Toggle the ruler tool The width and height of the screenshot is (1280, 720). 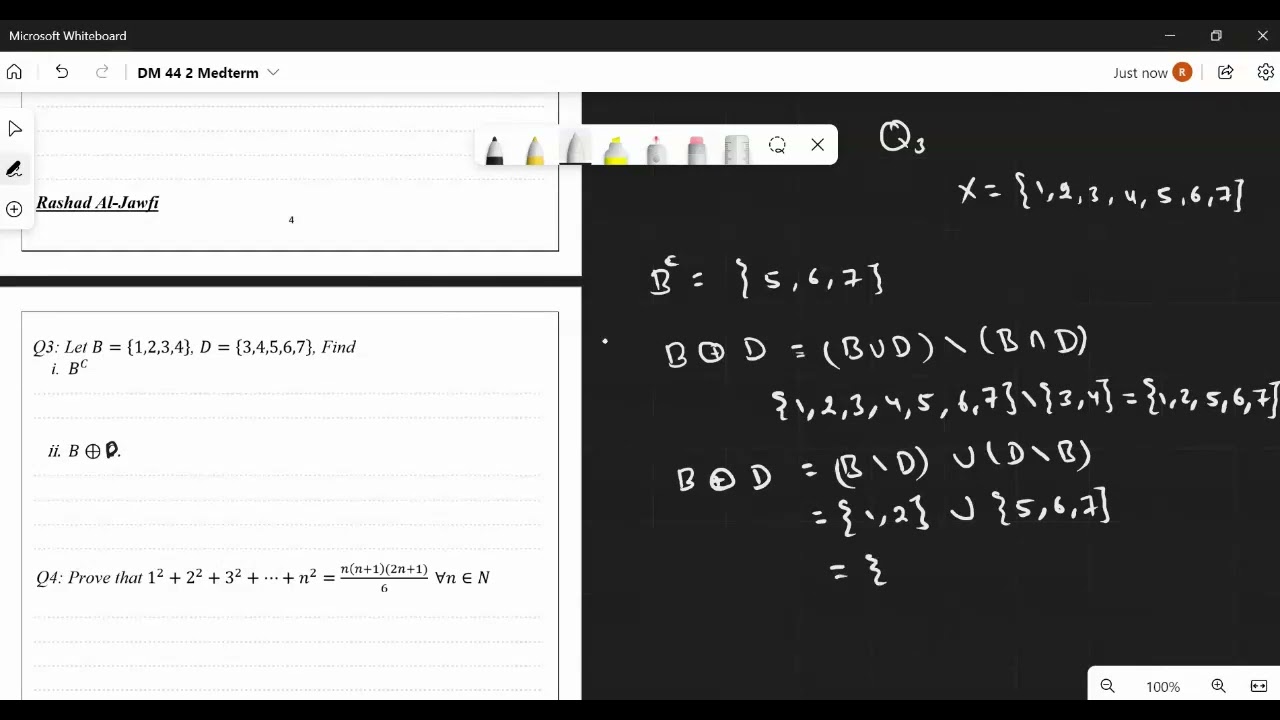tap(737, 149)
